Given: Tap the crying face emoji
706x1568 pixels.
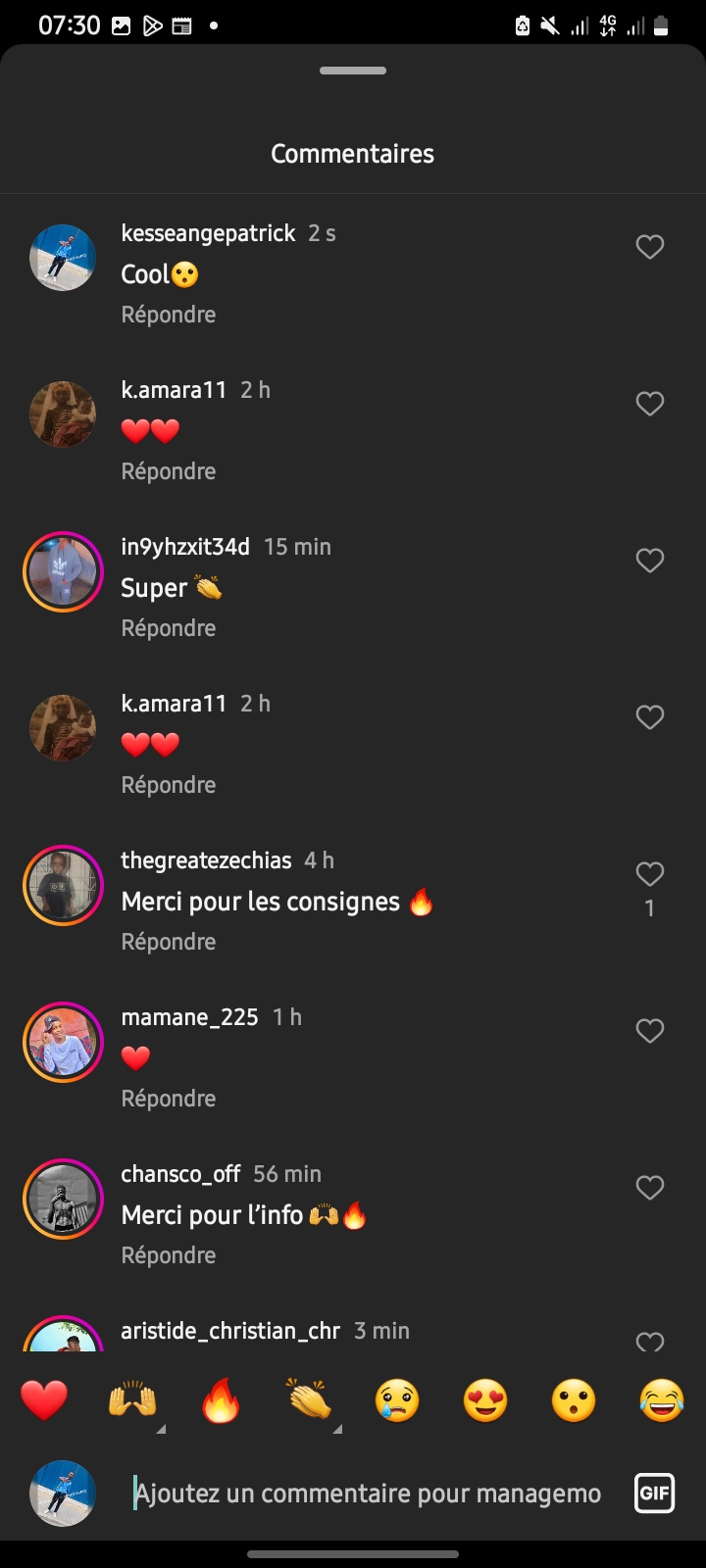Looking at the screenshot, I should (x=397, y=1400).
